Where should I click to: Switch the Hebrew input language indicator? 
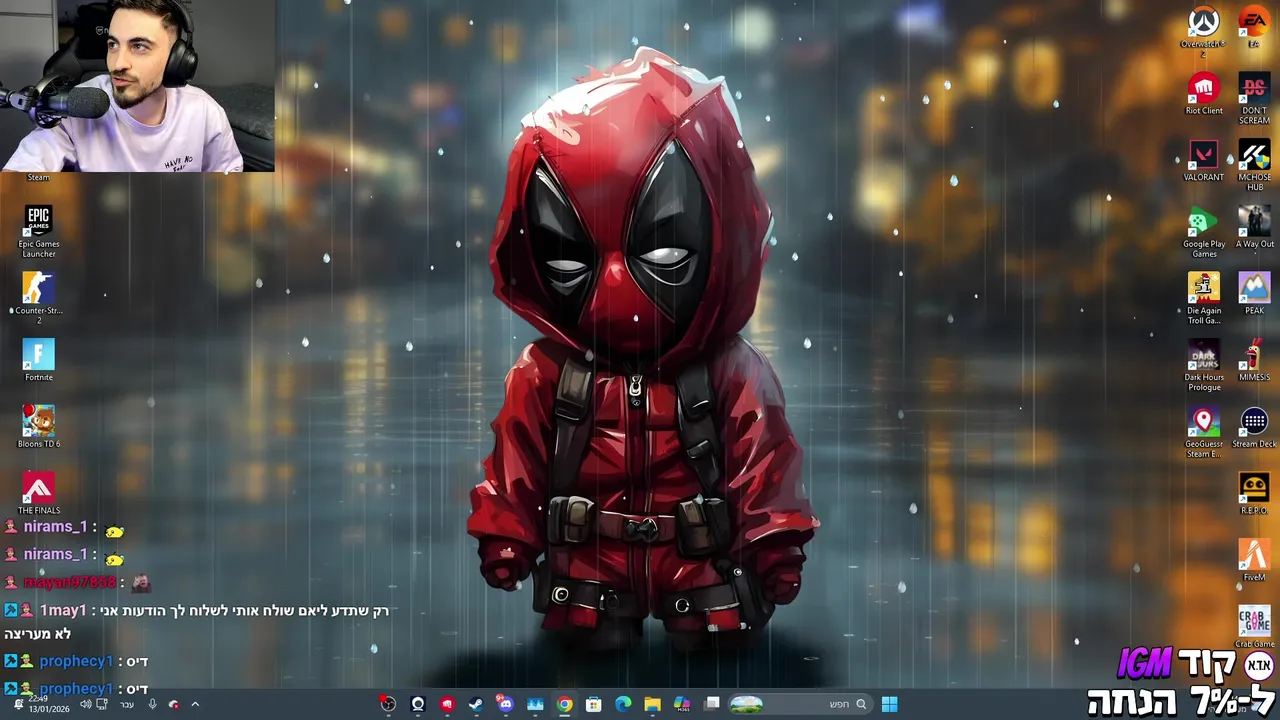127,704
